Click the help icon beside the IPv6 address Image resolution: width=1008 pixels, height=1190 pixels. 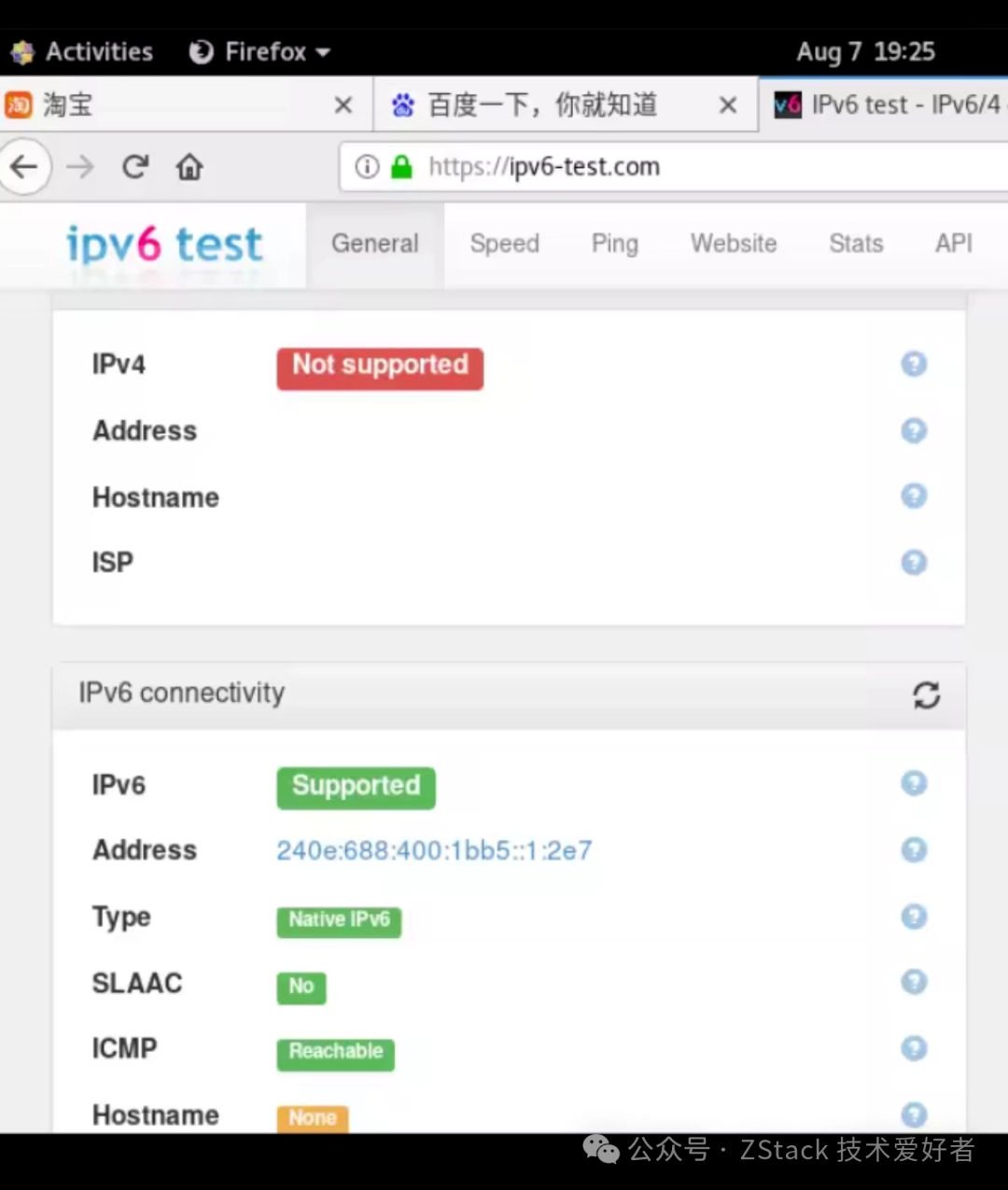(x=914, y=849)
